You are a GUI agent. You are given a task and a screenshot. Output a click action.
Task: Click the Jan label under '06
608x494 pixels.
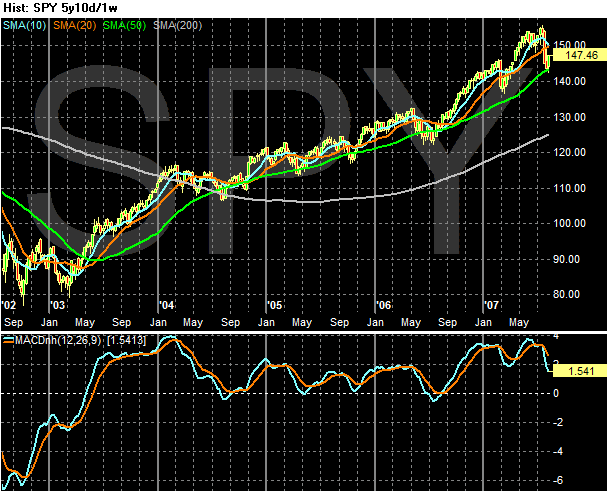pyautogui.click(x=375, y=322)
